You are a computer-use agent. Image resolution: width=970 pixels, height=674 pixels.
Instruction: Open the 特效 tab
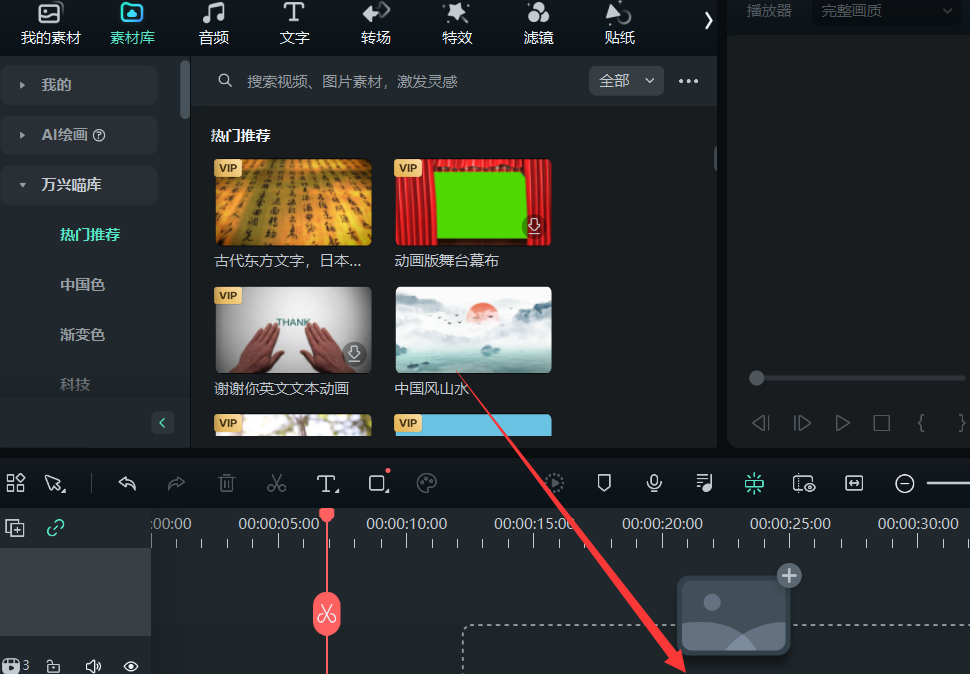pos(457,25)
